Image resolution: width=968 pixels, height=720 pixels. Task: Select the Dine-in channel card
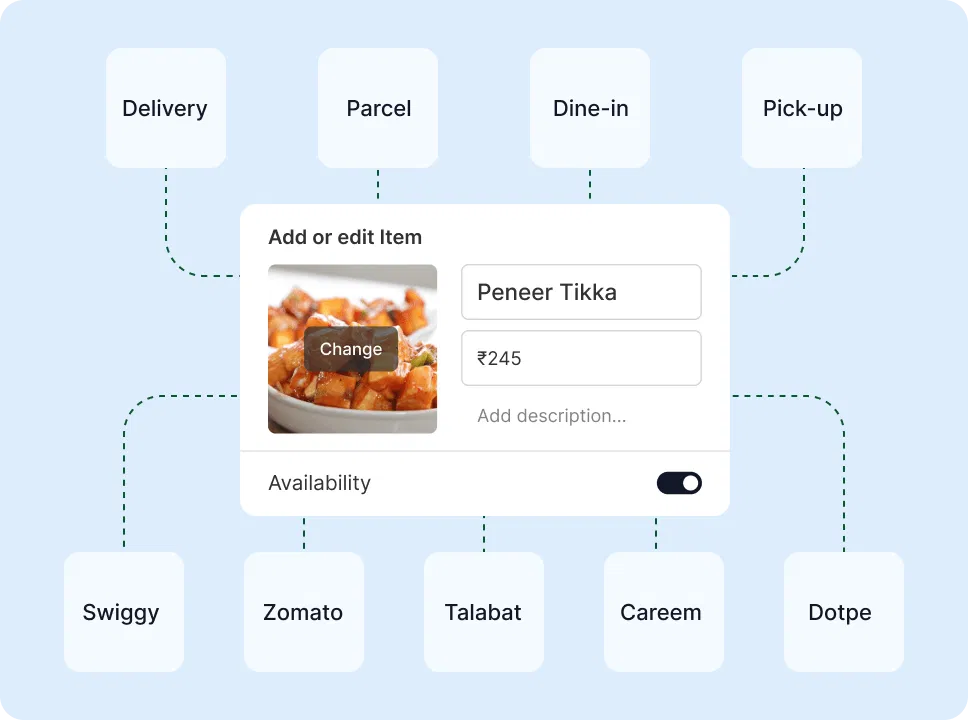(589, 107)
